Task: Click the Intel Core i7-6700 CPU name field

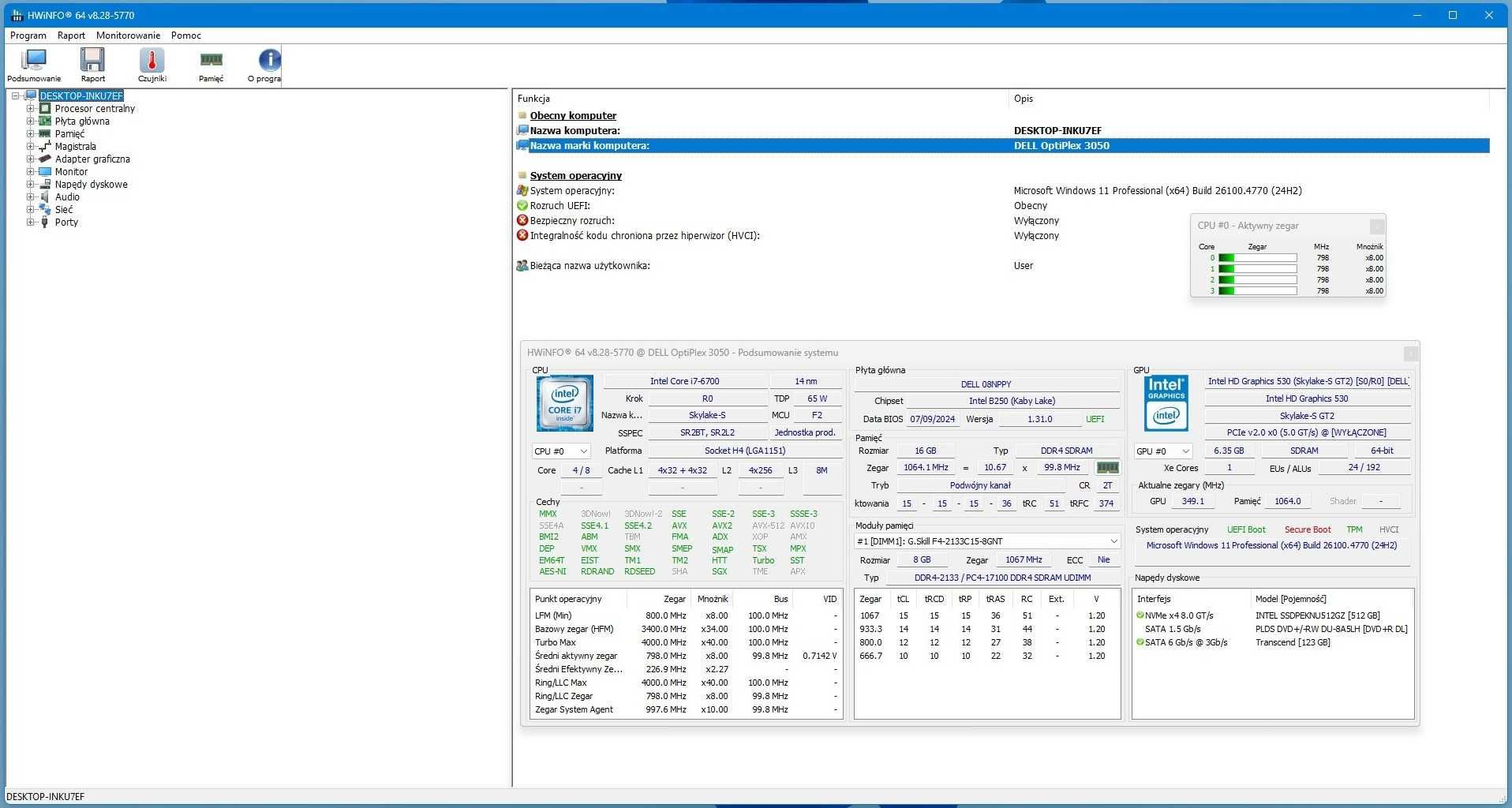Action: [685, 381]
